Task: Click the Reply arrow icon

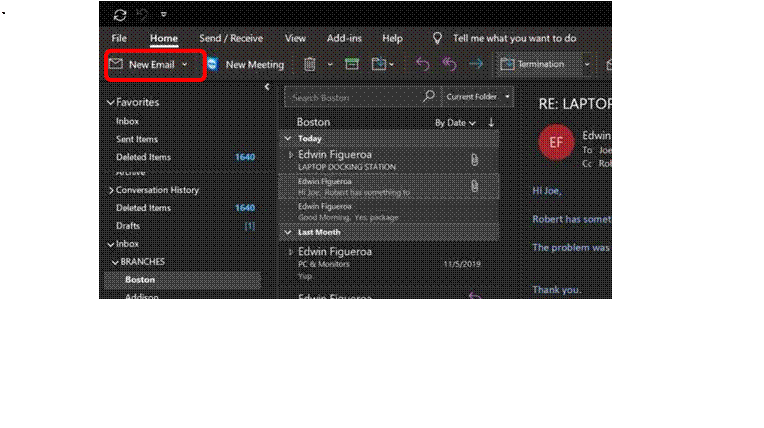Action: pyautogui.click(x=422, y=64)
